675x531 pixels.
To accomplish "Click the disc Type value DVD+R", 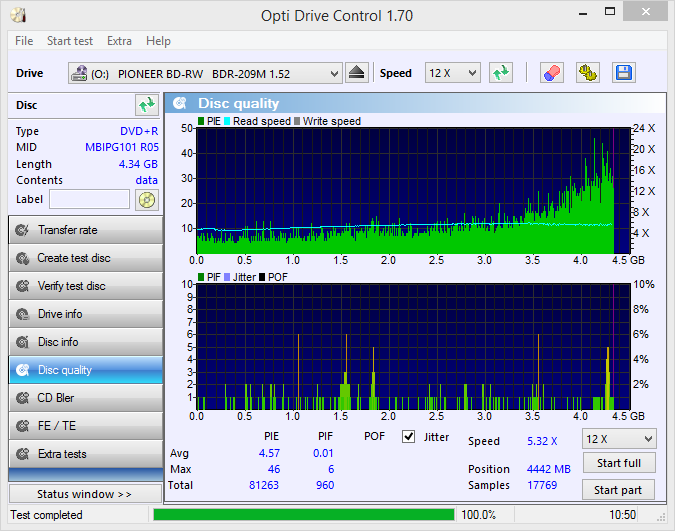I will tap(139, 131).
